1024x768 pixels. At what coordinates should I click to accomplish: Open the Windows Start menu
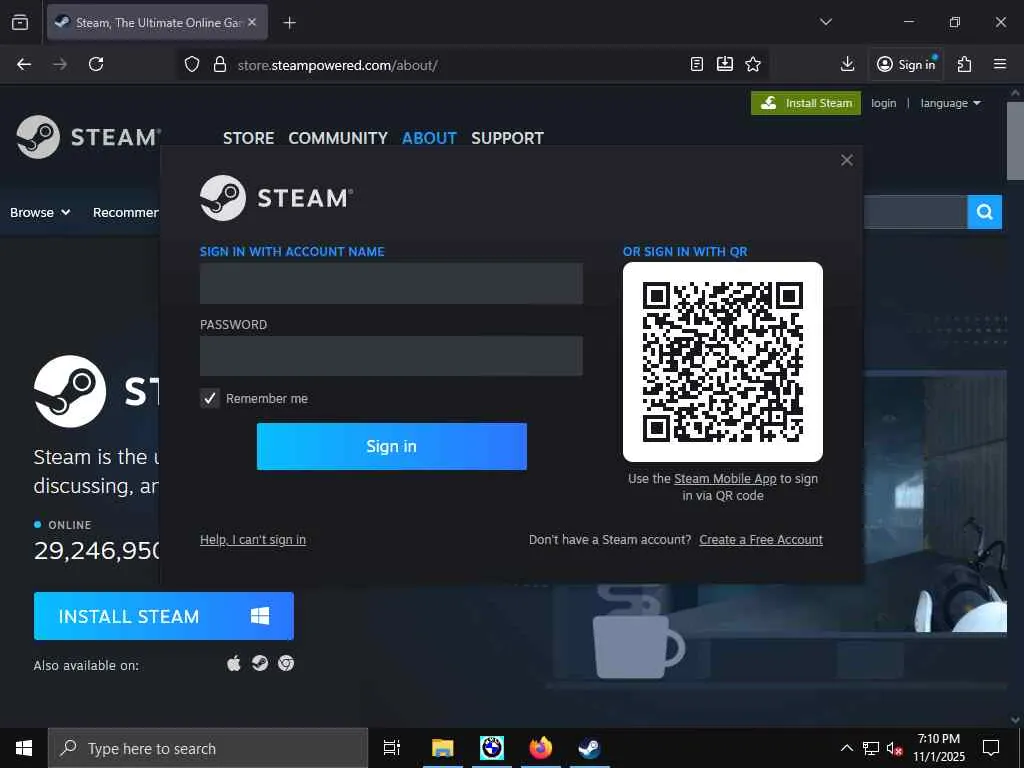[x=24, y=748]
